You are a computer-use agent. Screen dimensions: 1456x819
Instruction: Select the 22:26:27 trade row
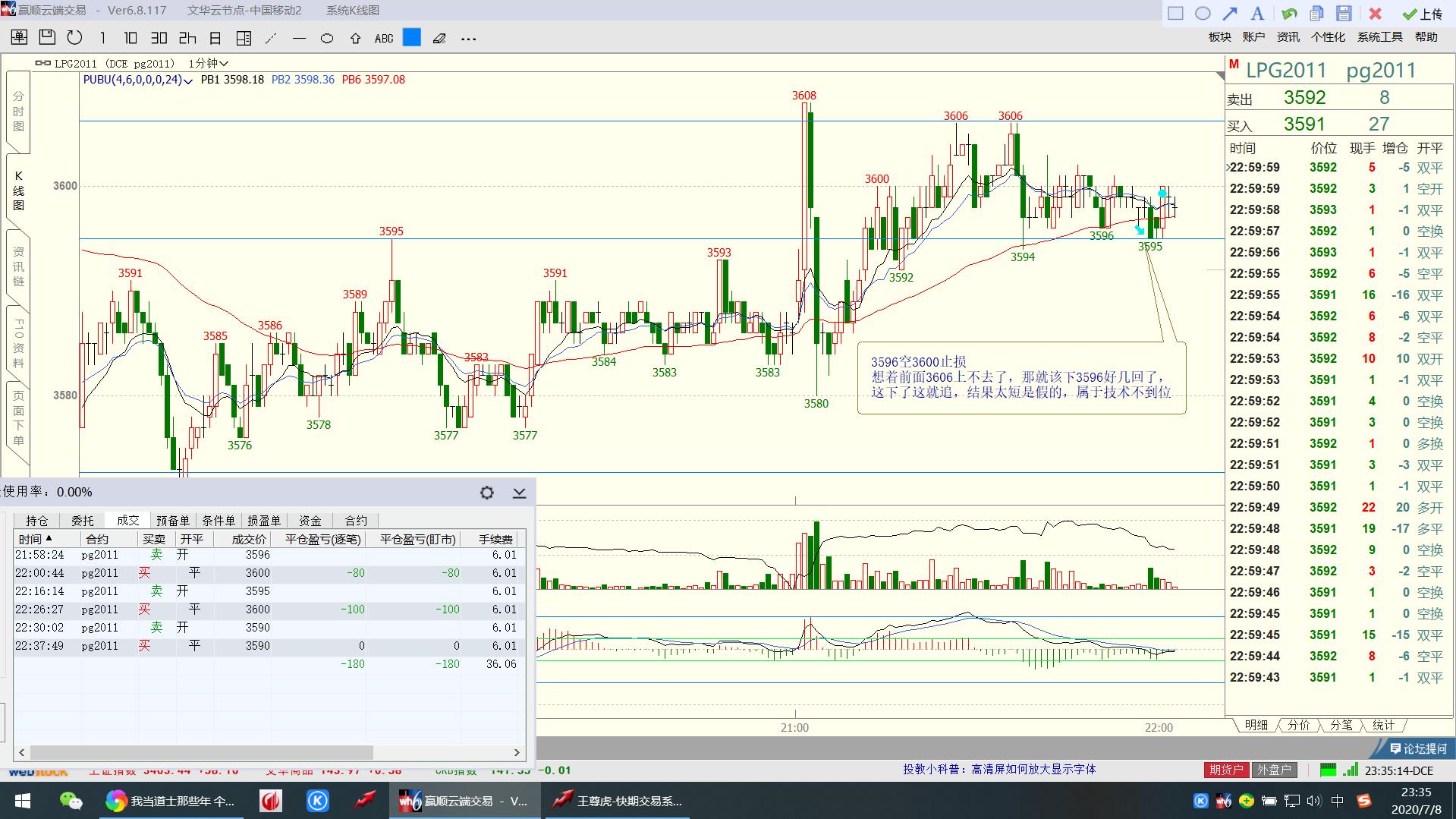[269, 610]
